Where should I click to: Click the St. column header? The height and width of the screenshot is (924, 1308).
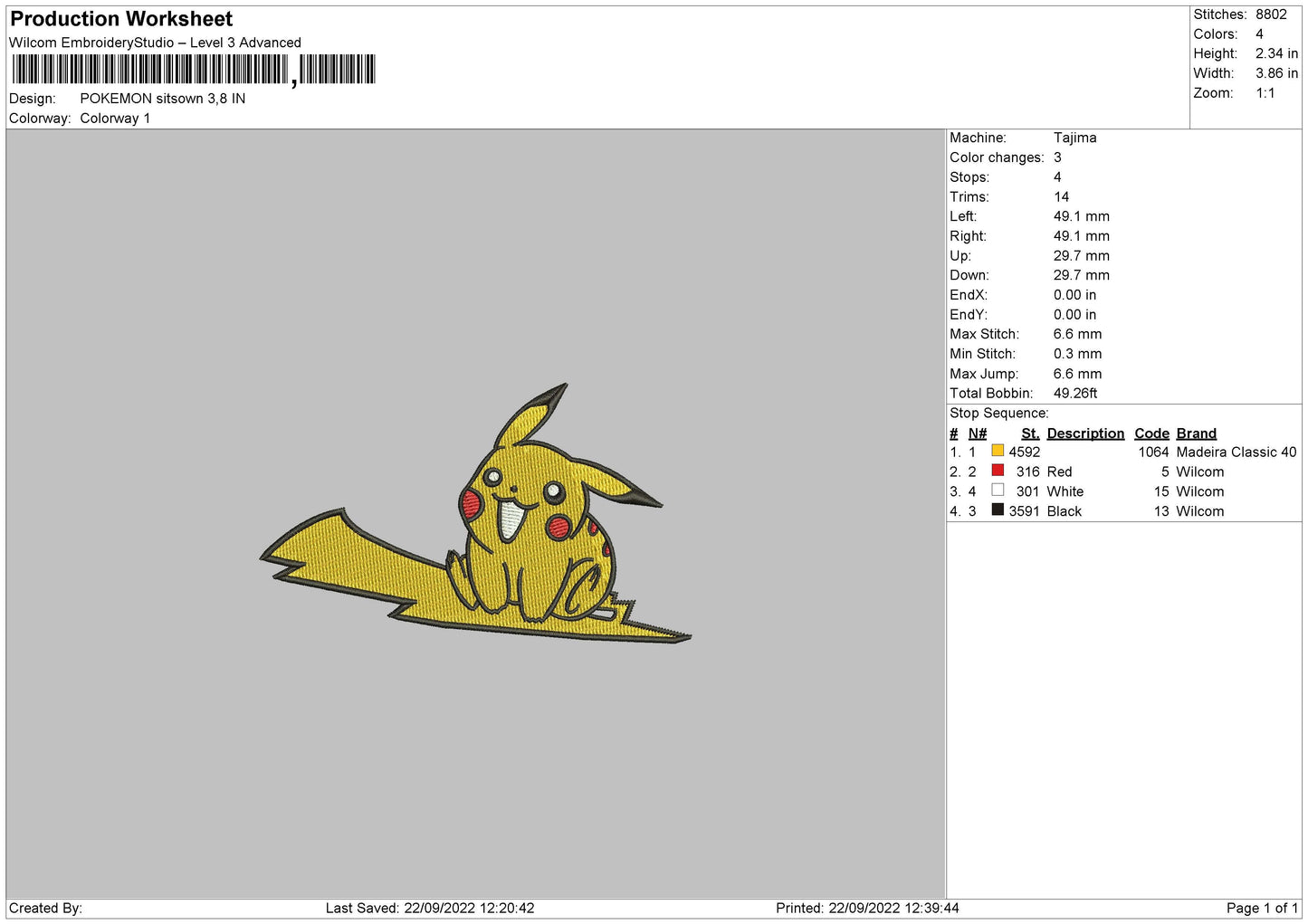click(1030, 433)
